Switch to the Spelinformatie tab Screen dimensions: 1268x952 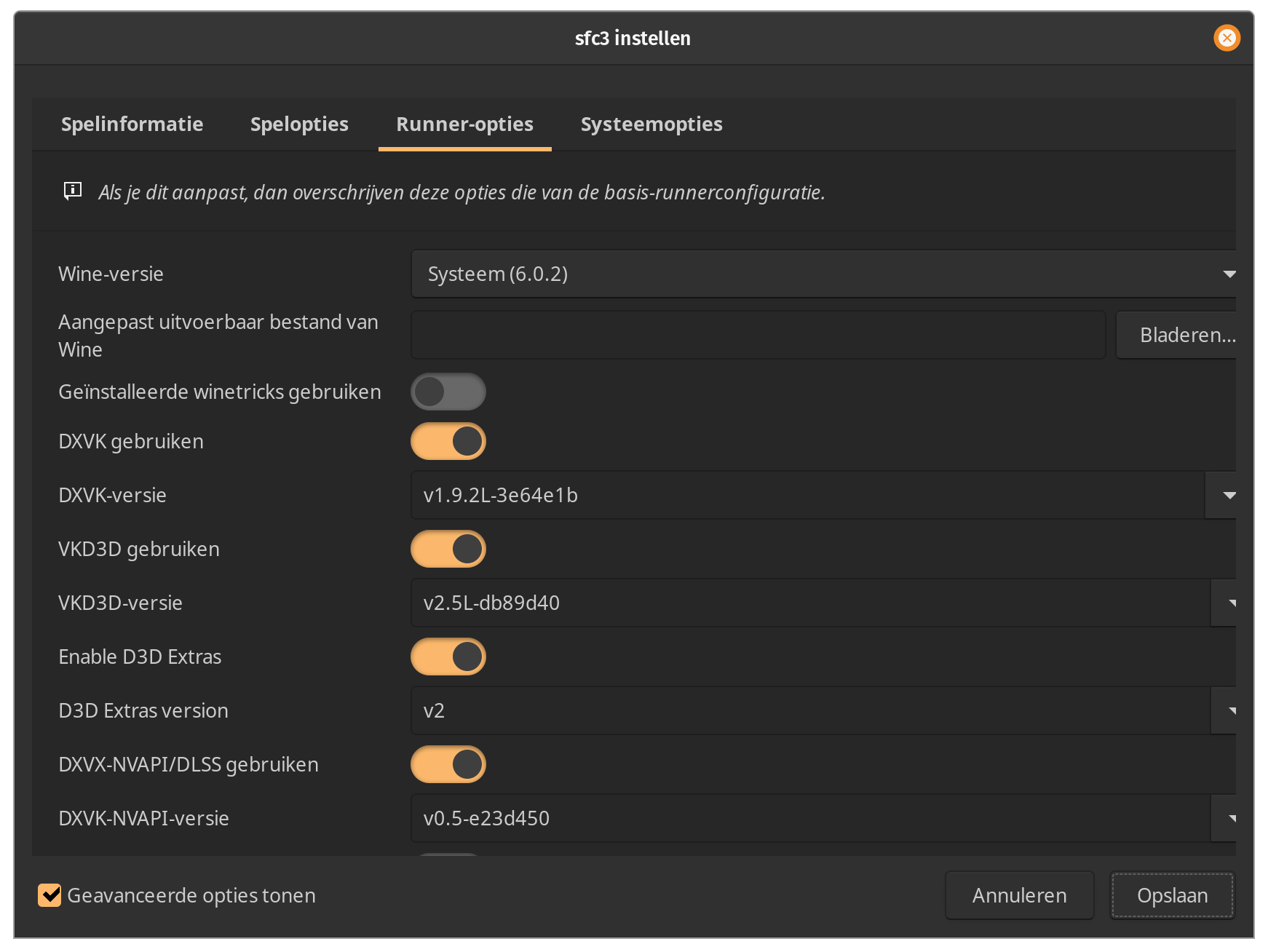132,124
